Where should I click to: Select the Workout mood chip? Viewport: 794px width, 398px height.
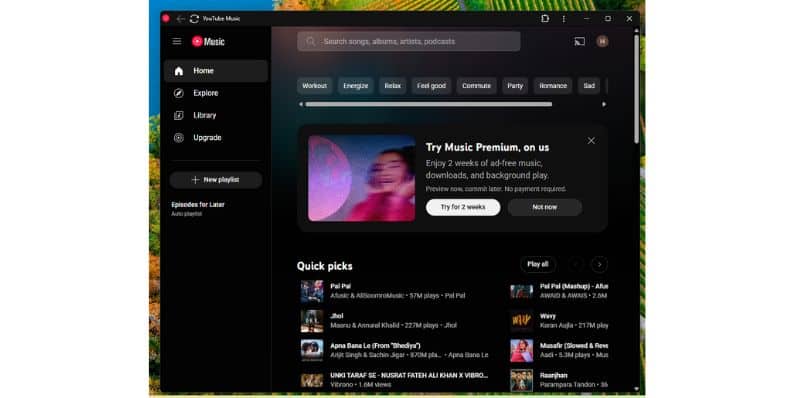[x=314, y=86]
